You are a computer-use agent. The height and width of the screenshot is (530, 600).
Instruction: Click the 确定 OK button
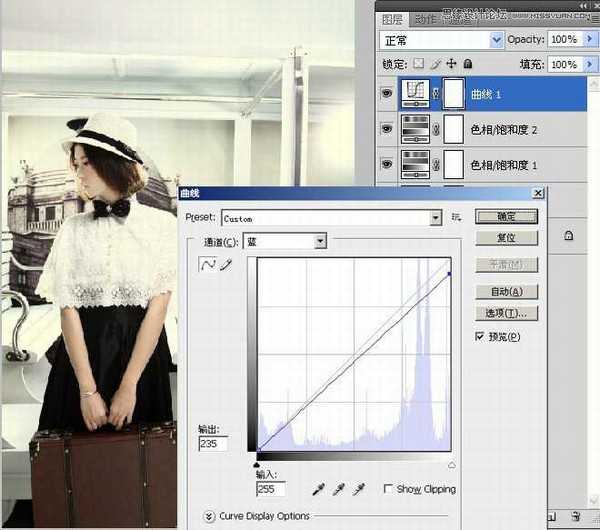click(506, 216)
